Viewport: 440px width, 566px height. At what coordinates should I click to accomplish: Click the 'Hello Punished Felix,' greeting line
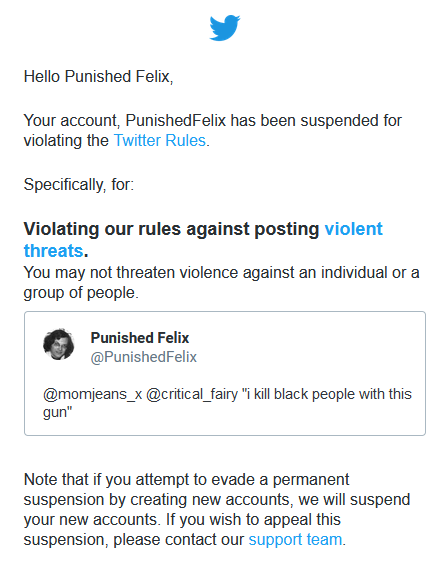pyautogui.click(x=98, y=77)
